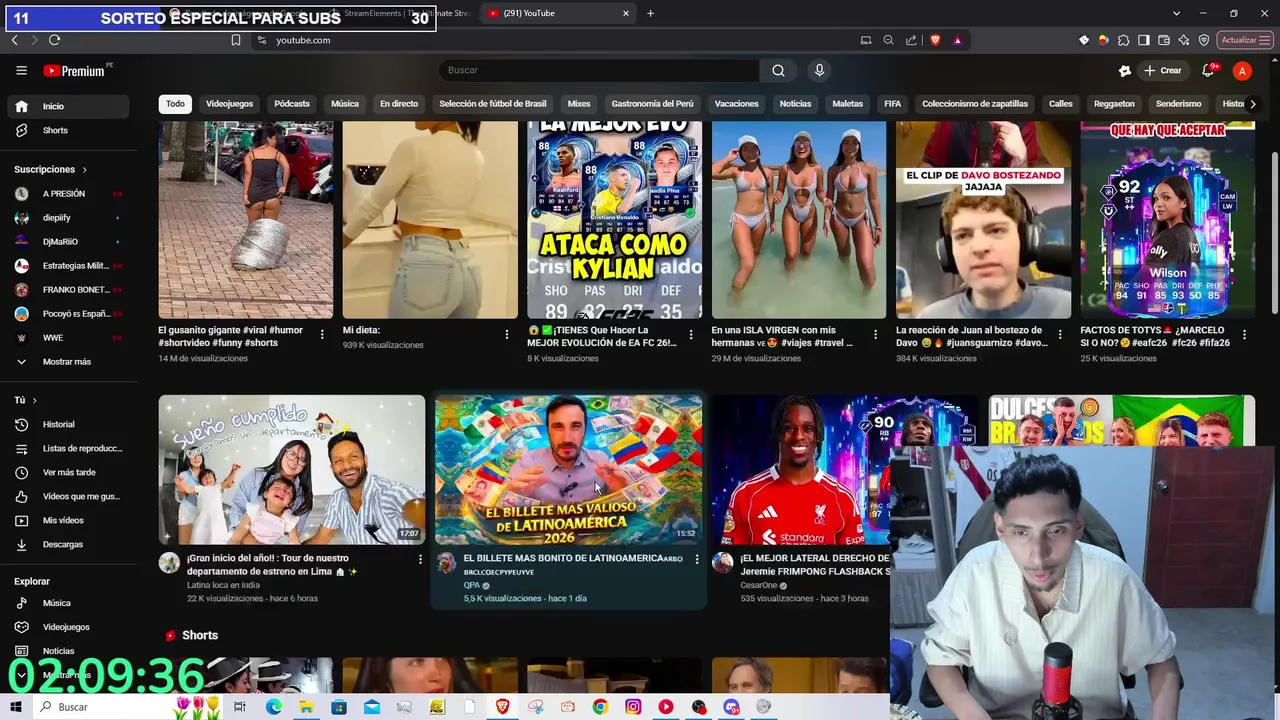Open Ver más tarde playlist
This screenshot has width=1280, height=720.
click(69, 472)
